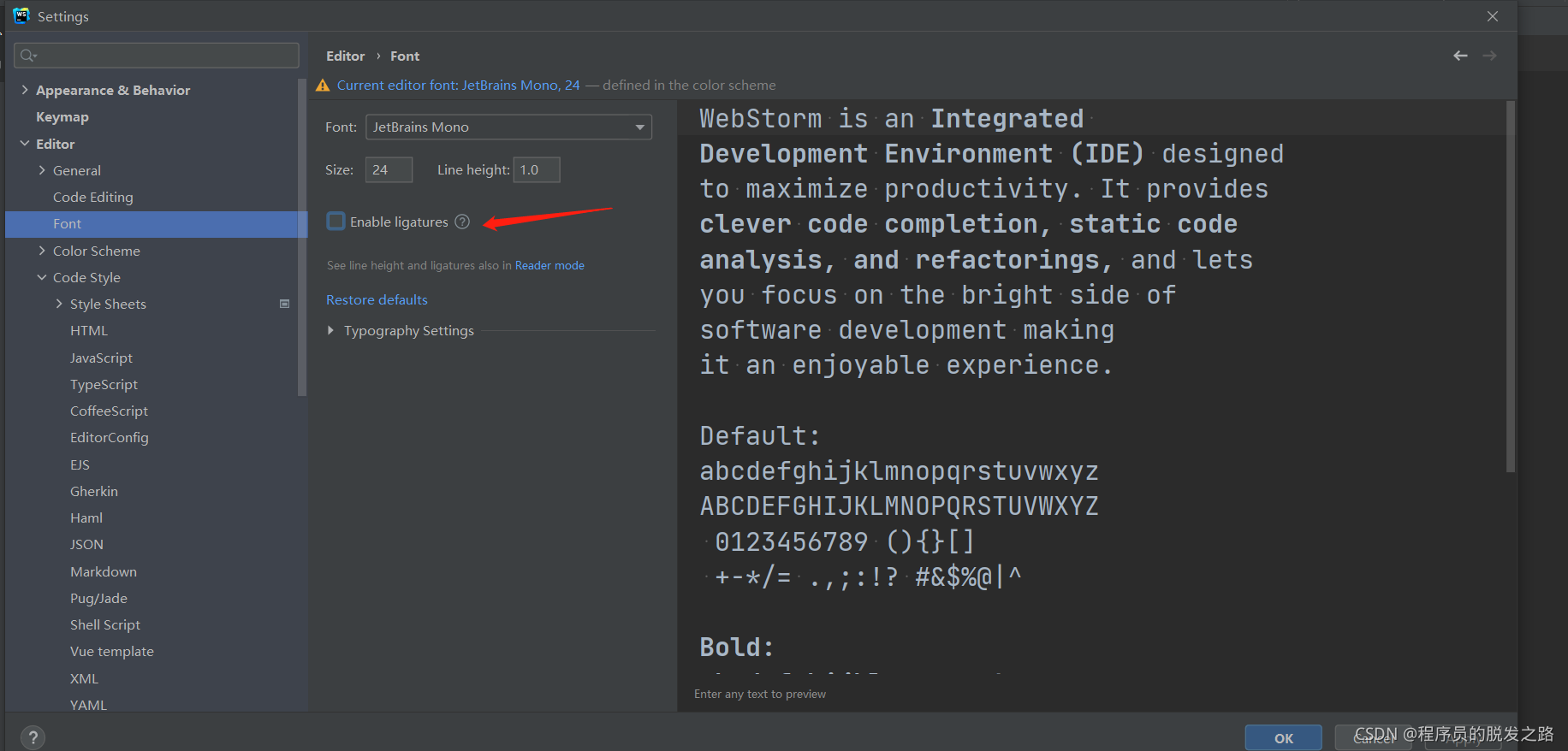The image size is (1568, 751).
Task: Select Keymap in settings tree
Action: click(x=62, y=117)
